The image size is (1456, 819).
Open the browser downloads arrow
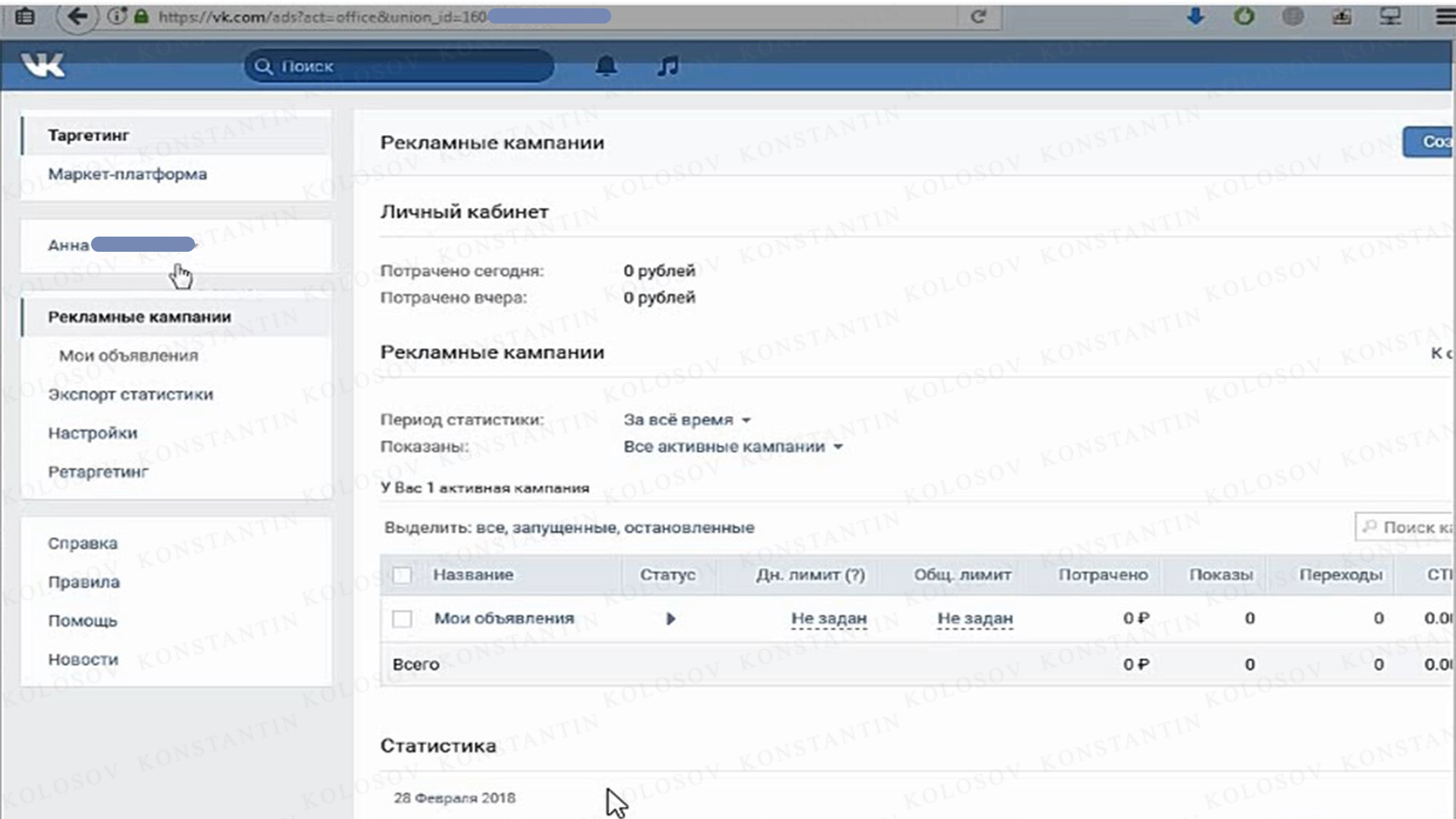point(1196,16)
